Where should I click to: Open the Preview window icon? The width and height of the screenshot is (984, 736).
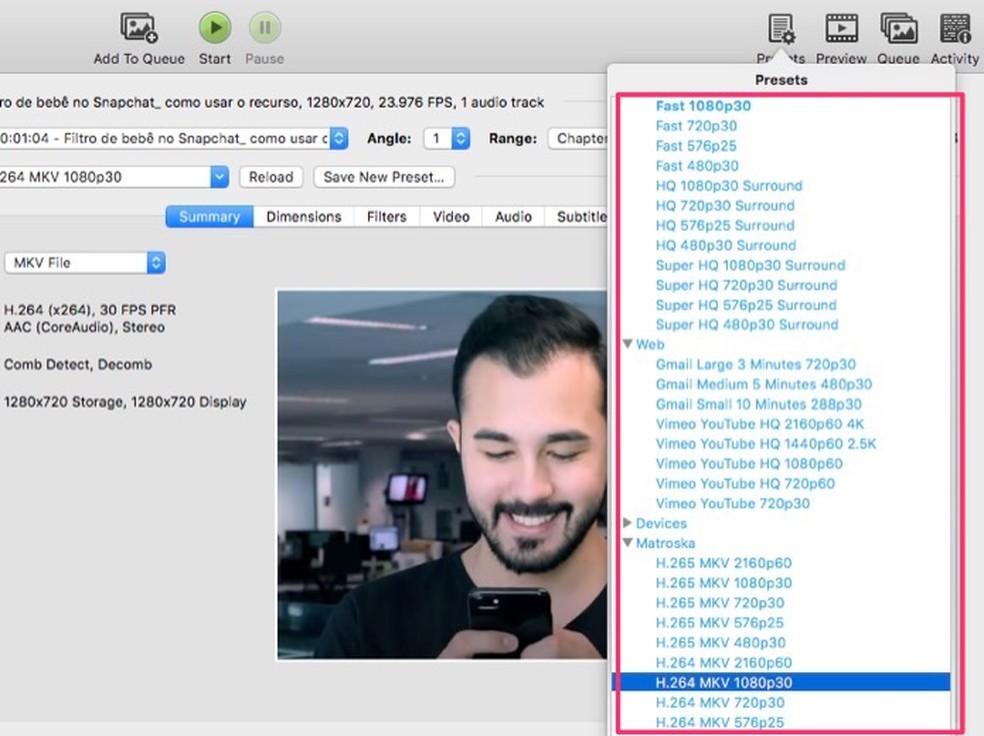pos(842,28)
